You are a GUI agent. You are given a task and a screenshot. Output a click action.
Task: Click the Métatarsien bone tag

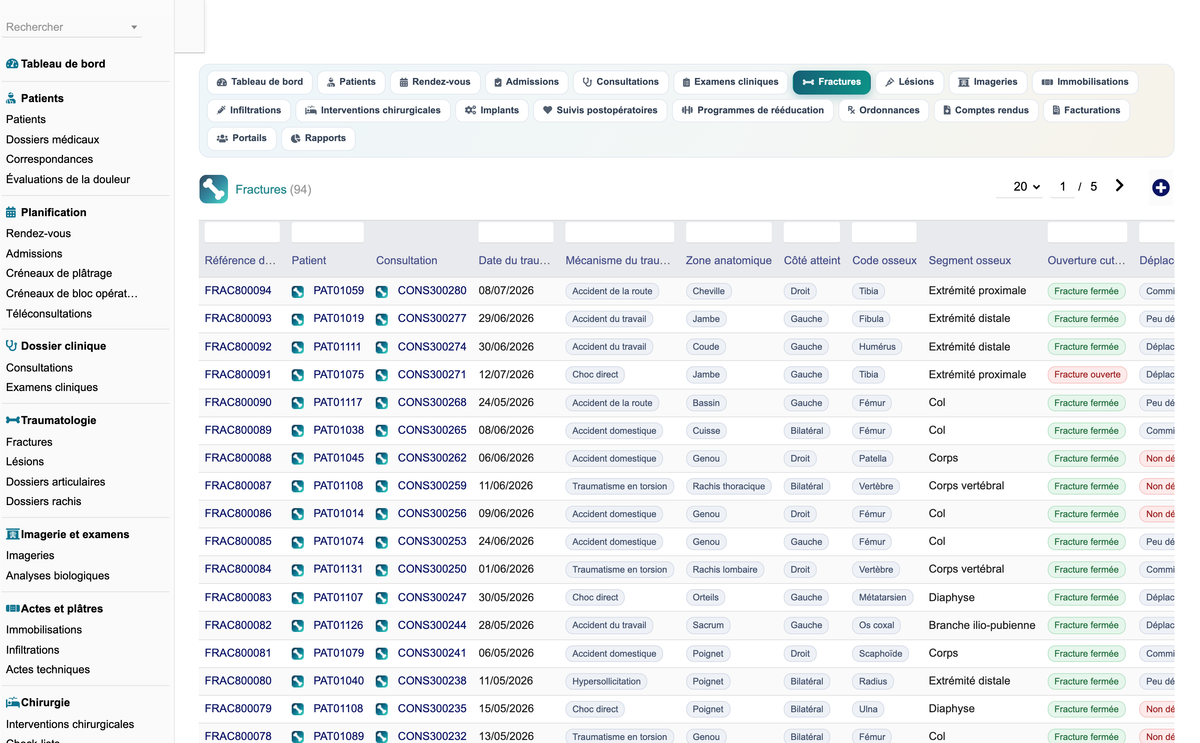click(x=883, y=598)
